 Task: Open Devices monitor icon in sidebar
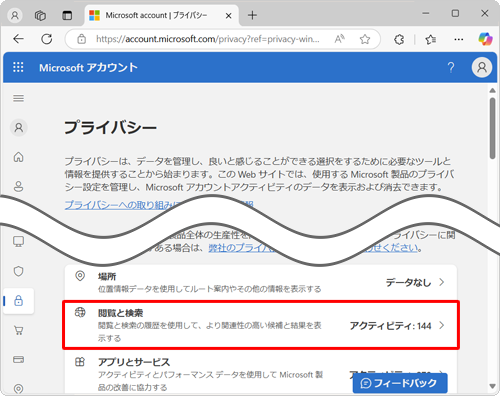click(19, 241)
